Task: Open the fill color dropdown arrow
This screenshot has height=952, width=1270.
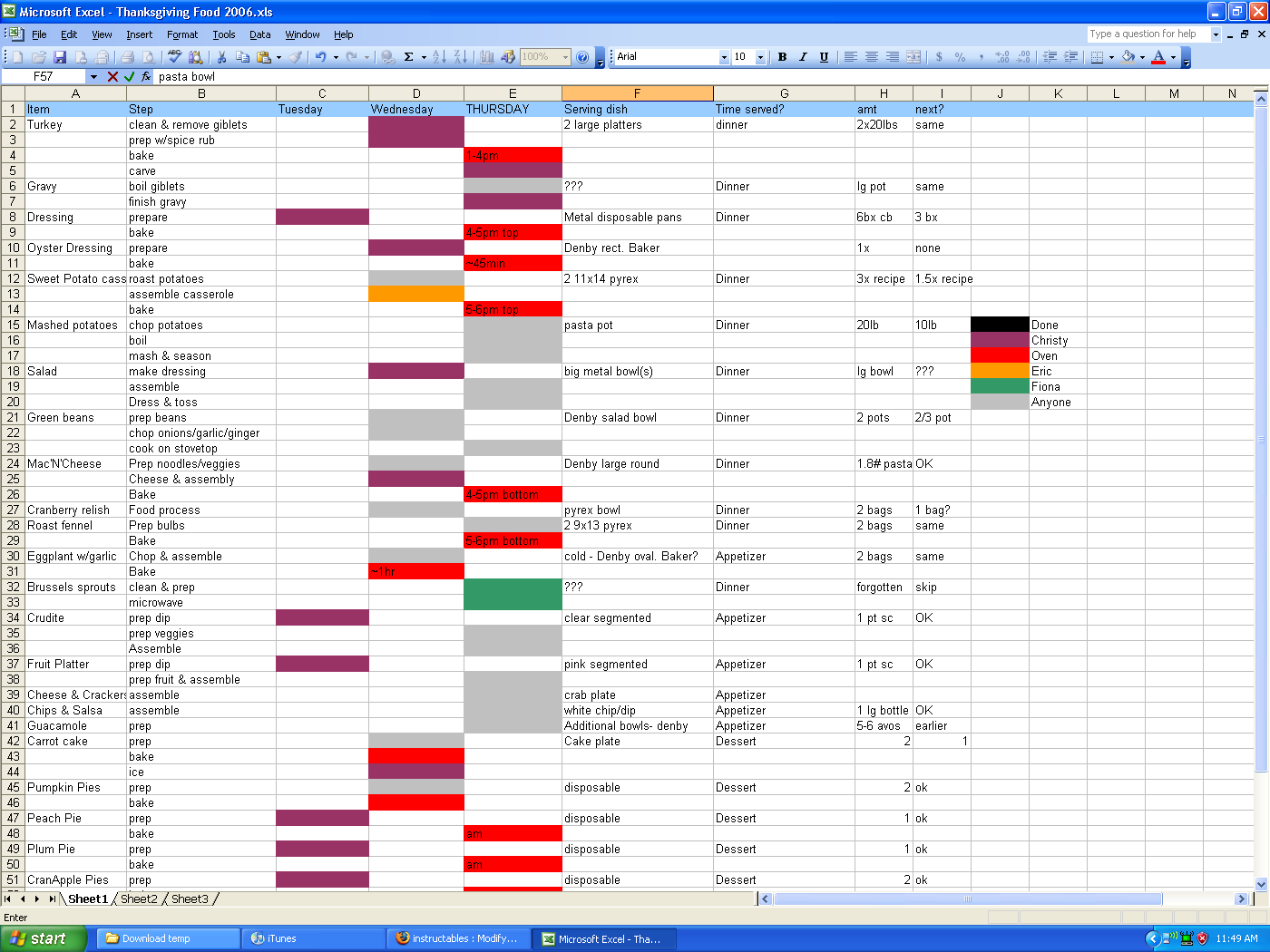Action: 1142,56
